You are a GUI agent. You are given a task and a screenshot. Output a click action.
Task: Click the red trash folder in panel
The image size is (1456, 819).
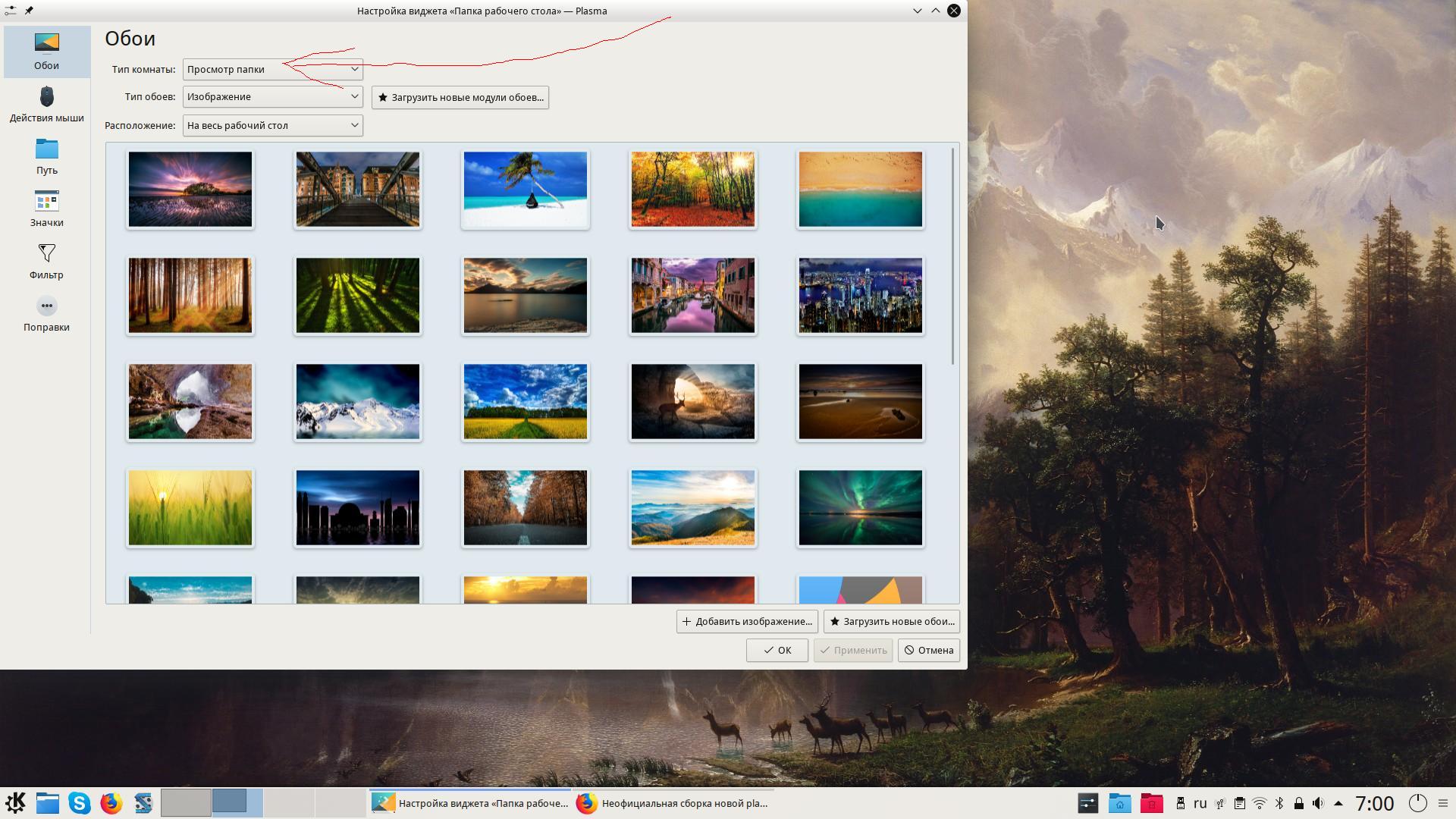click(1151, 803)
